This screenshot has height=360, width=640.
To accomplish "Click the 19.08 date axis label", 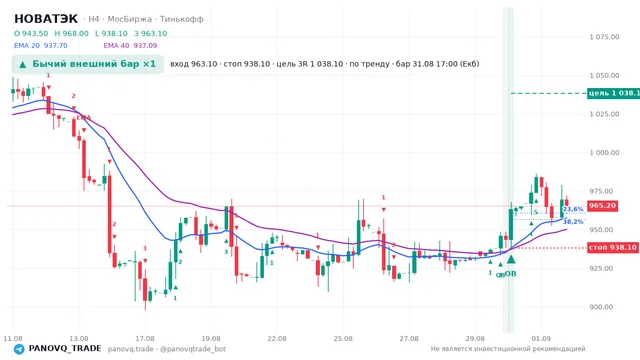I will click(211, 339).
